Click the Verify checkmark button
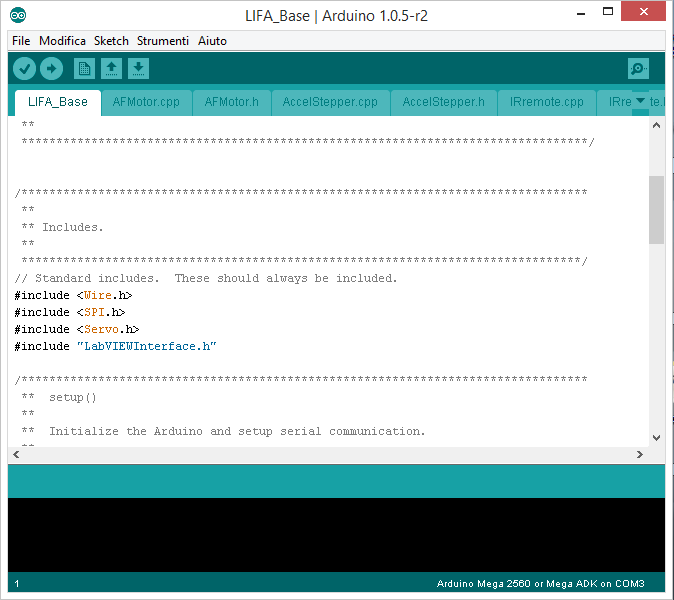 pos(24,69)
